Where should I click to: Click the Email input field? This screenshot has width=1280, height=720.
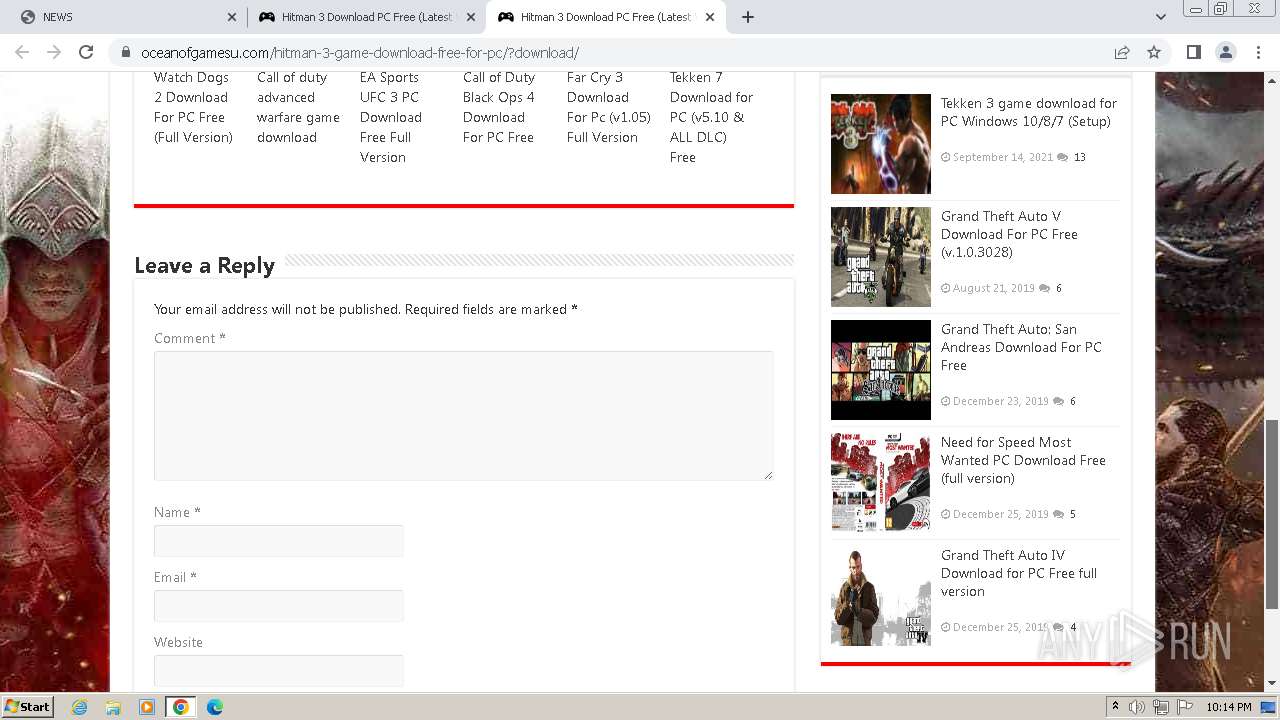pyautogui.click(x=279, y=606)
